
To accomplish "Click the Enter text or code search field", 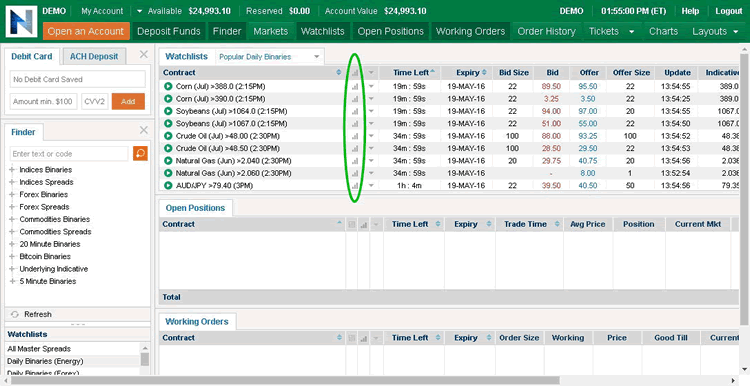I will point(69,154).
